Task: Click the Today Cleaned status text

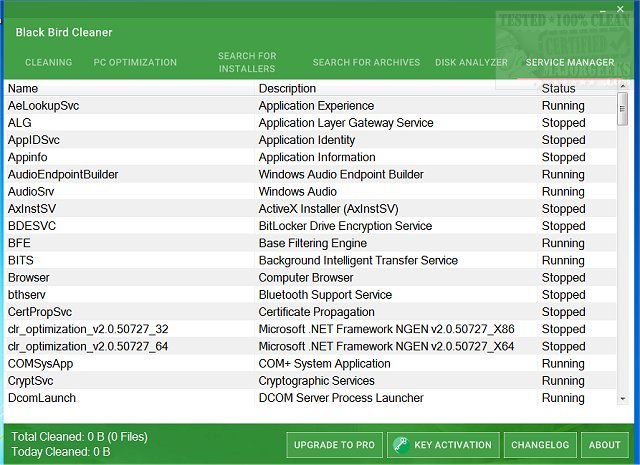Action: pos(61,452)
